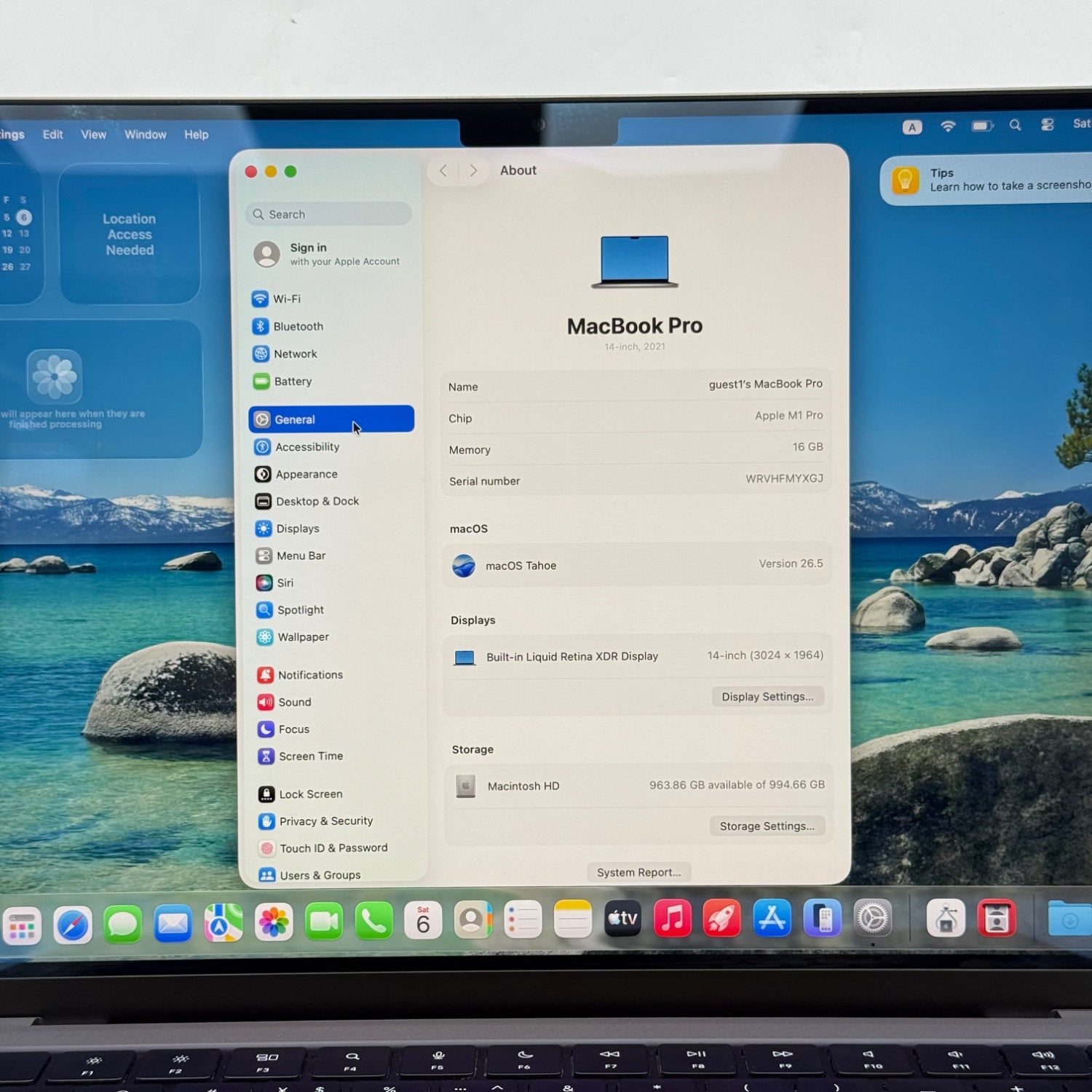1092x1092 pixels.
Task: Open Menu Bar settings in the sidebar
Action: 333,555
